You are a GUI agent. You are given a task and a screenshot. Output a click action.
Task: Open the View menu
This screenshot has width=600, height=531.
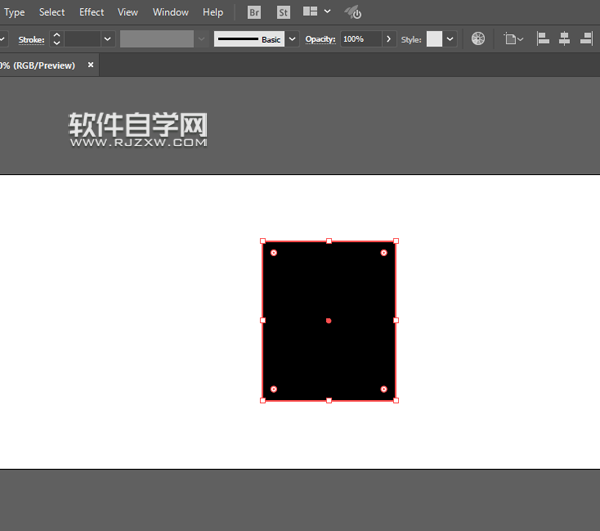point(127,12)
